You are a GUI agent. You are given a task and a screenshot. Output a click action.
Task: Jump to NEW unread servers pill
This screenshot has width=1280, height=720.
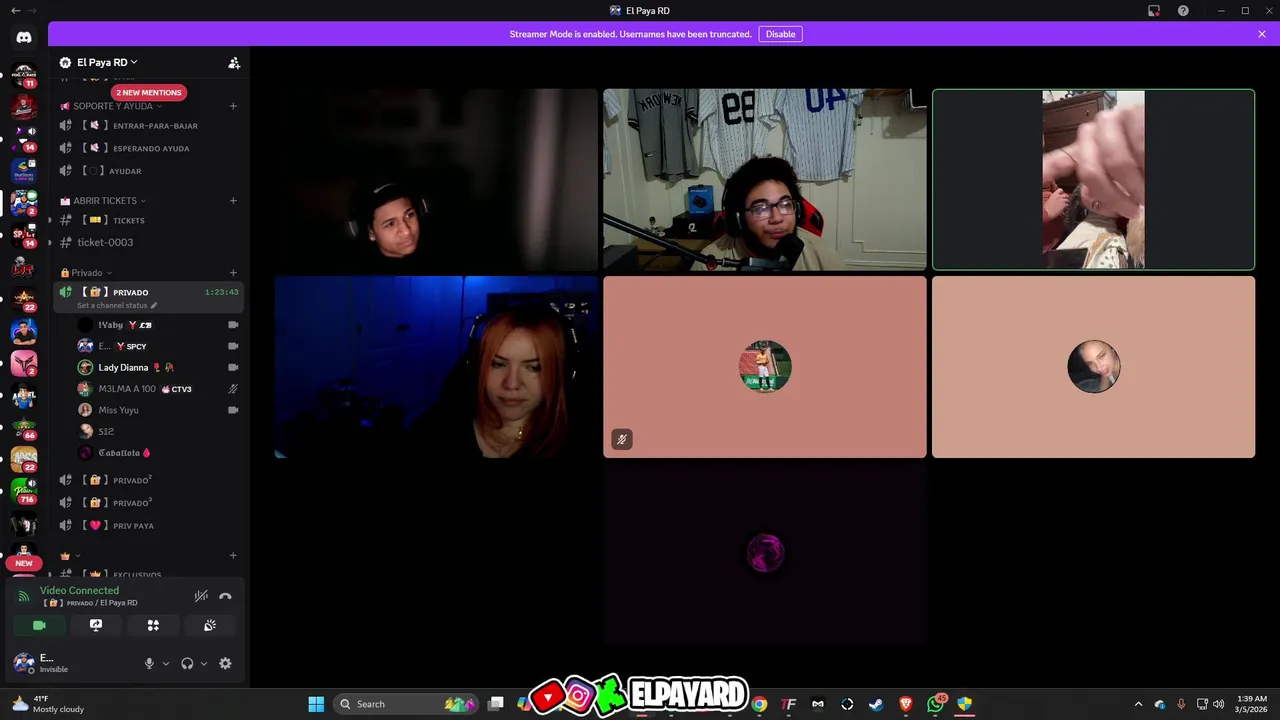pos(24,563)
